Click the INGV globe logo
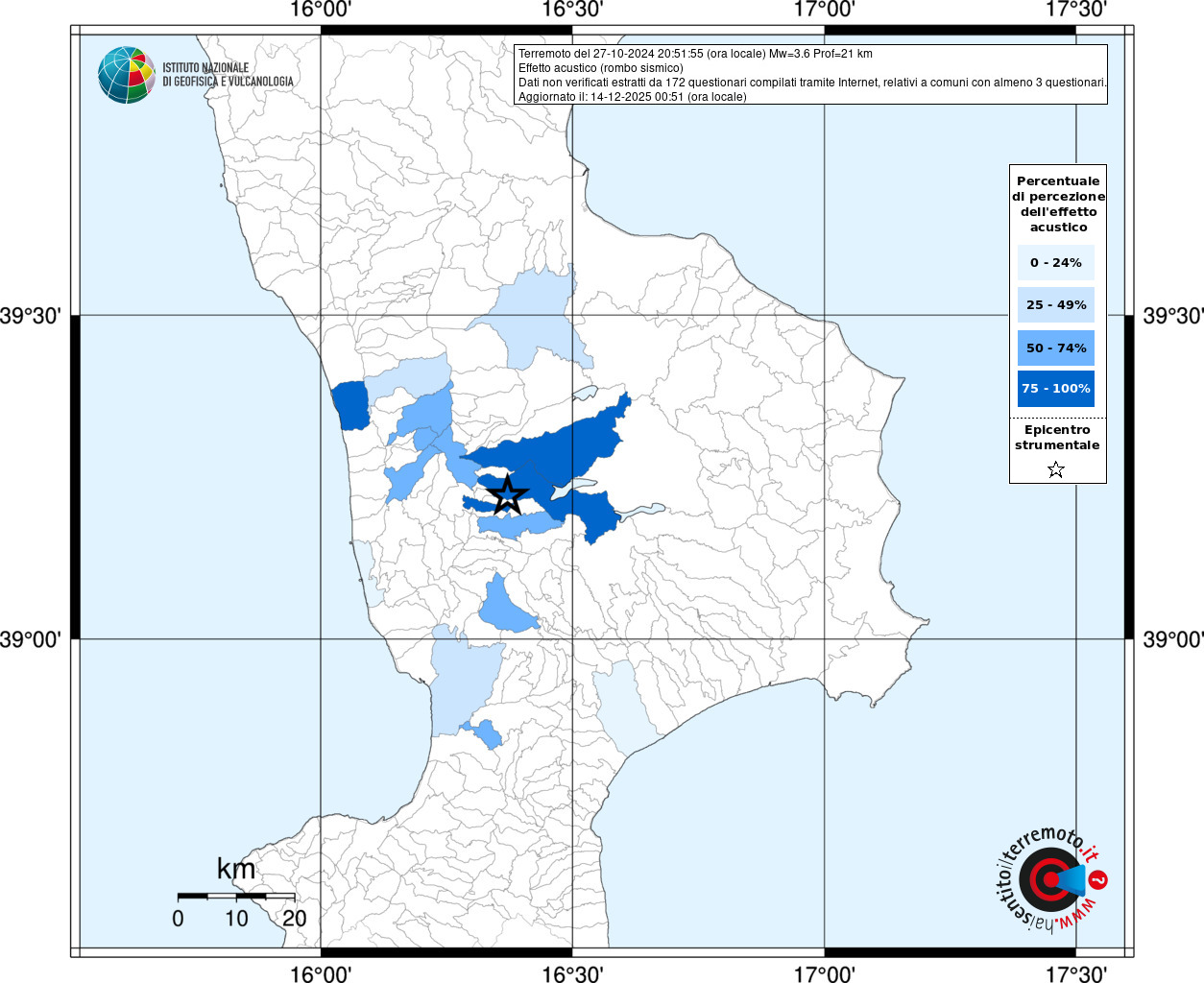This screenshot has height=983, width=1204. click(127, 75)
